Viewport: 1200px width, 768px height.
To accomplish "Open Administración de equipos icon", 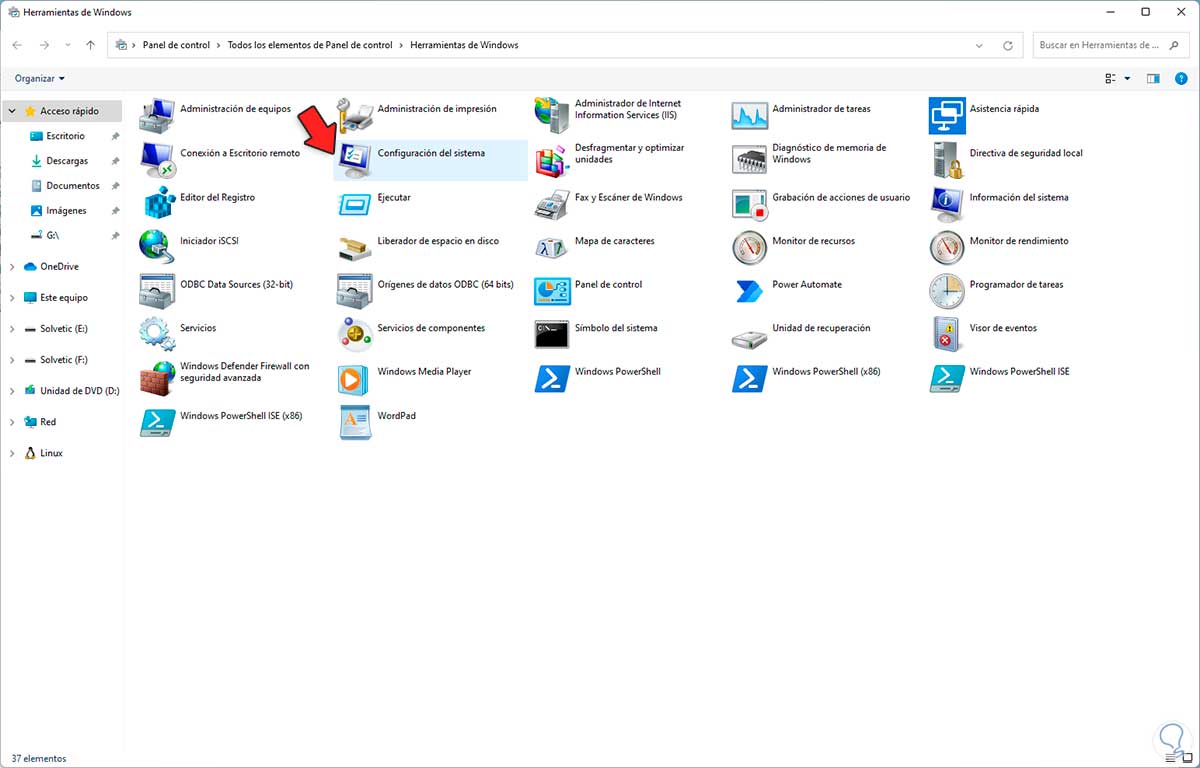I will 157,116.
